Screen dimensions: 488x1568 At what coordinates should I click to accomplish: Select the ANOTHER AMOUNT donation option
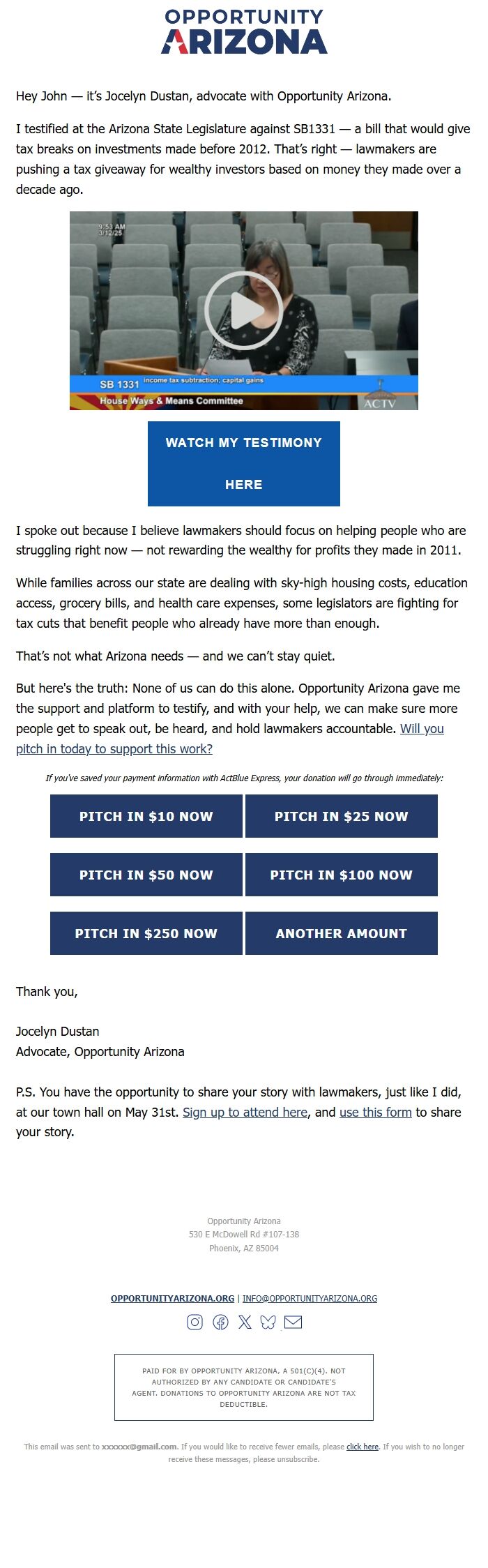pyautogui.click(x=341, y=933)
